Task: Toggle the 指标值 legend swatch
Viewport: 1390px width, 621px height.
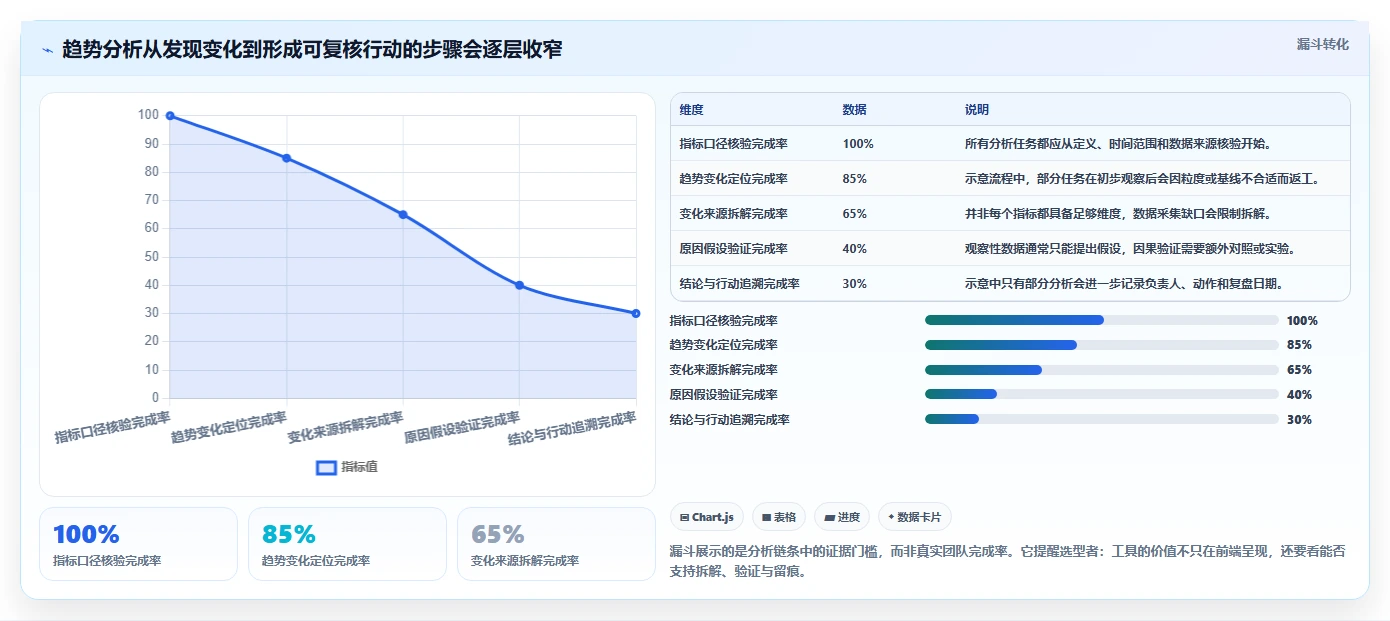Action: (x=326, y=467)
